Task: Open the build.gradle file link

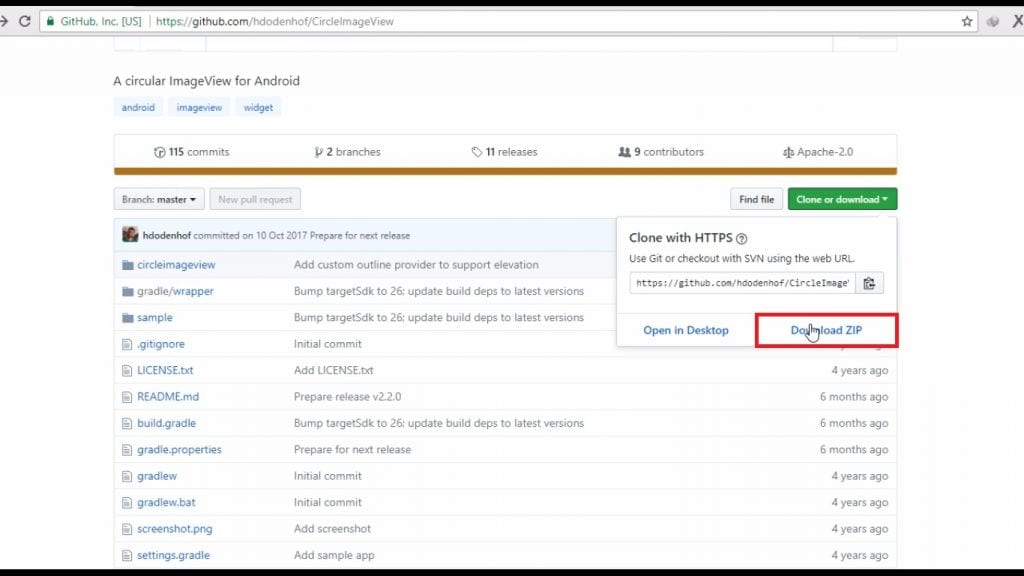Action: click(167, 423)
